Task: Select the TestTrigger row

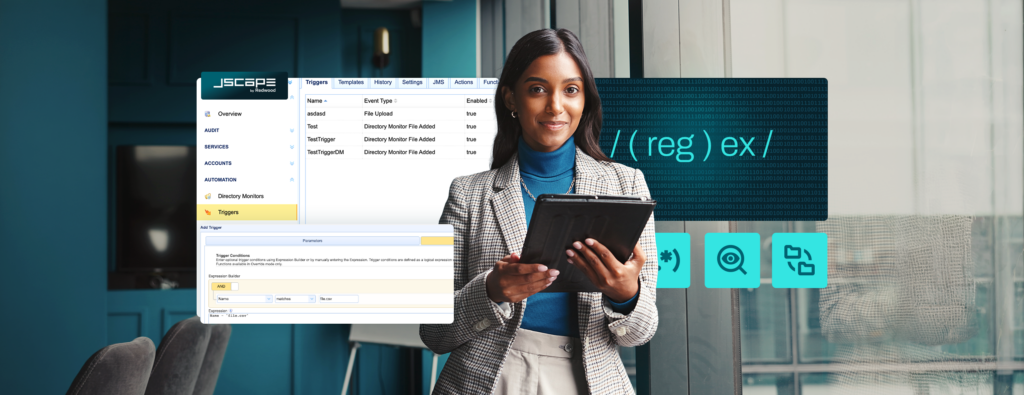Action: (401, 139)
